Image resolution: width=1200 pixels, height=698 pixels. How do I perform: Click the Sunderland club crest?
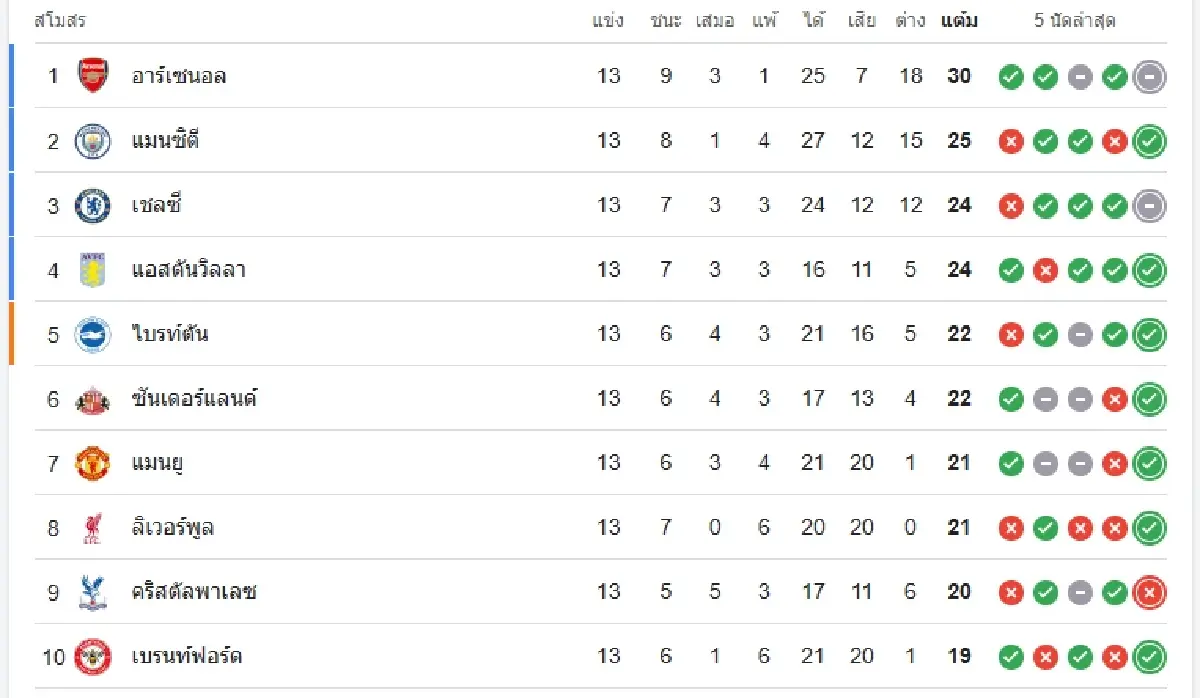[93, 399]
